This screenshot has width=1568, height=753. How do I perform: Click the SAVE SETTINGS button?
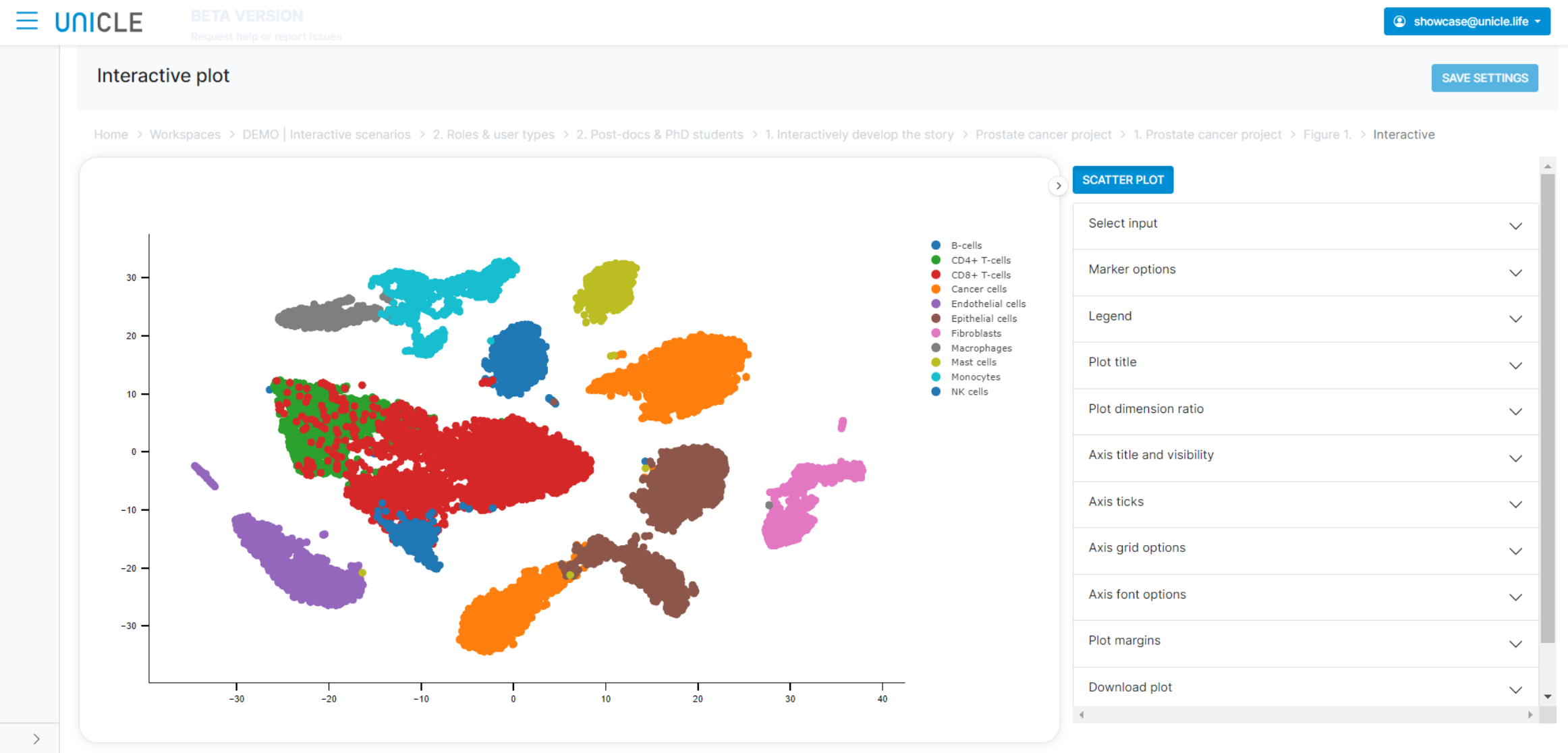pos(1484,78)
